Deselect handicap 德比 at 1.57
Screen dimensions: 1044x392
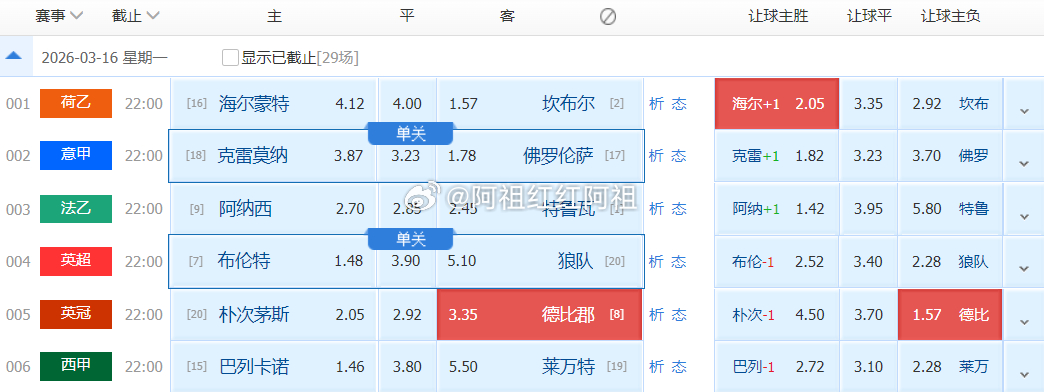tap(950, 315)
